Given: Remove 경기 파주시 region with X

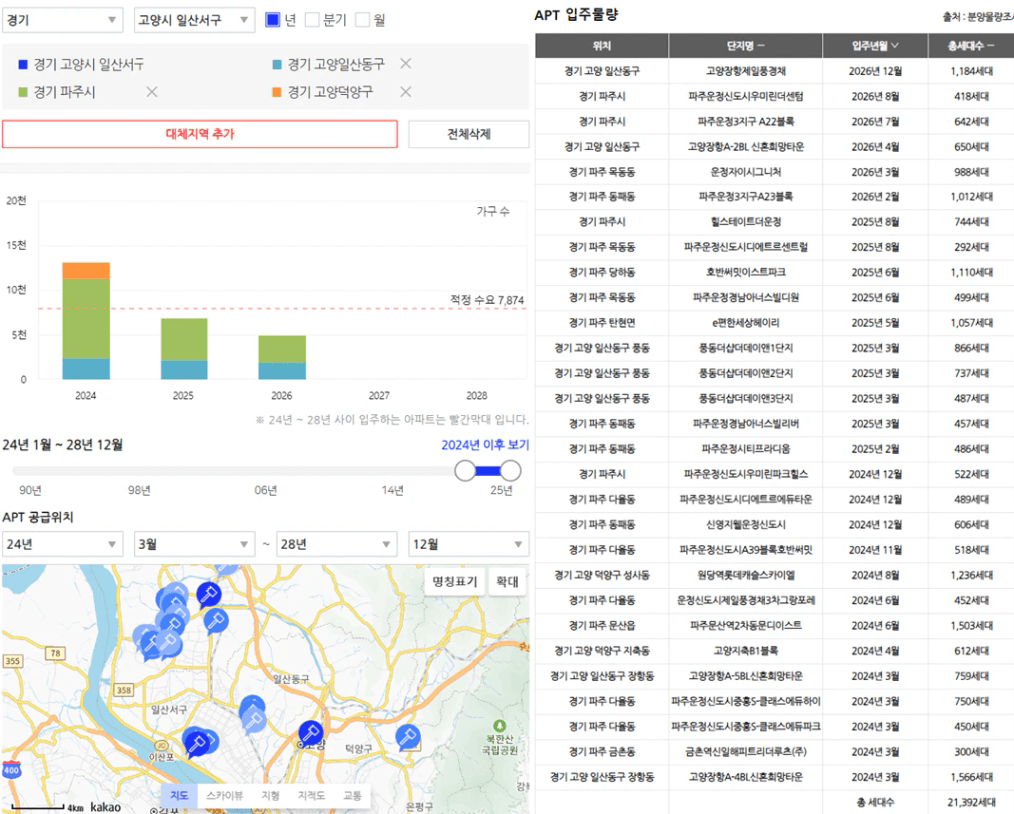Looking at the screenshot, I should click(x=151, y=92).
